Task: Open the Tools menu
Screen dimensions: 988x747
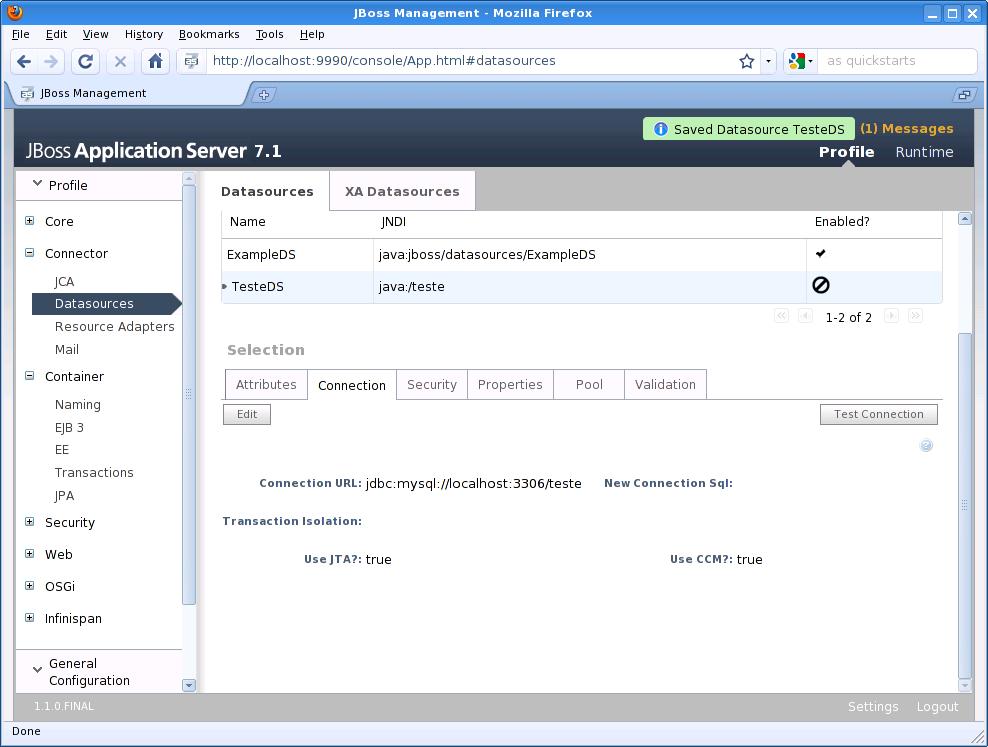Action: 270,34
